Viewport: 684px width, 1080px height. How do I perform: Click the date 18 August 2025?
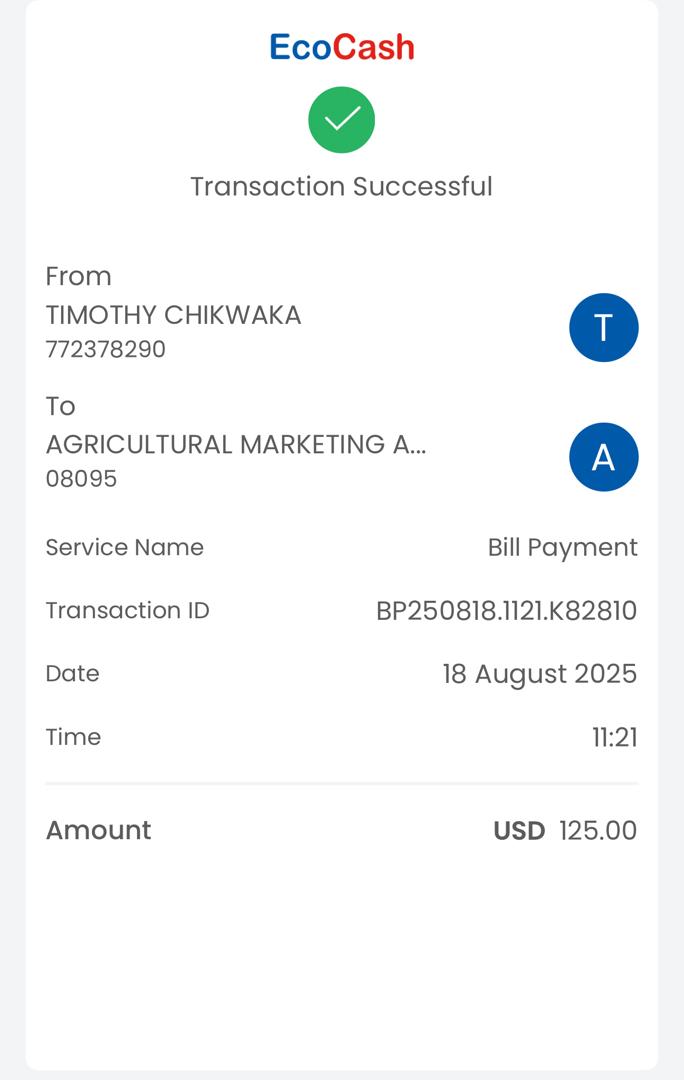539,674
